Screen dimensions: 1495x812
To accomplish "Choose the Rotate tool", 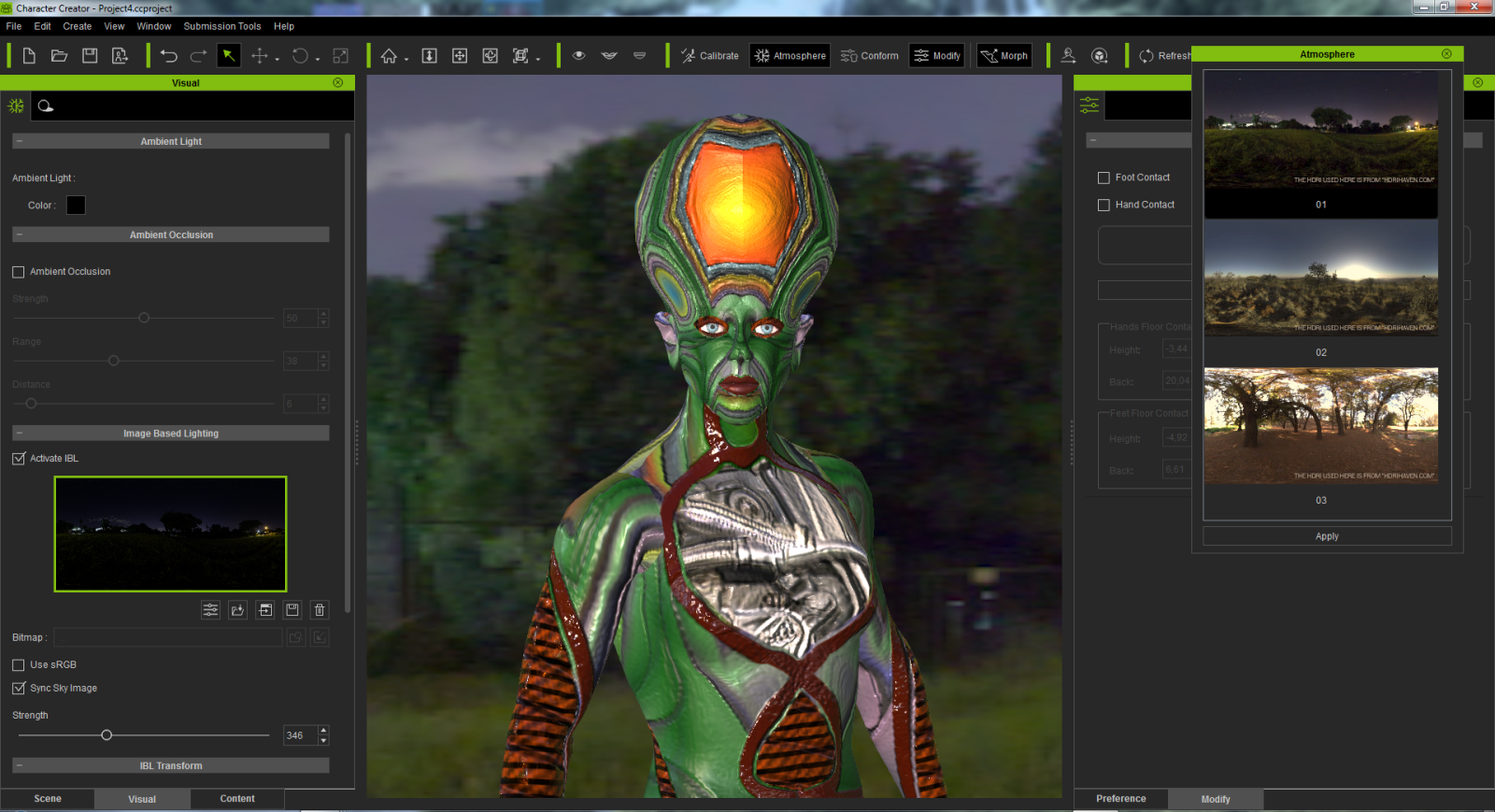I will click(300, 56).
